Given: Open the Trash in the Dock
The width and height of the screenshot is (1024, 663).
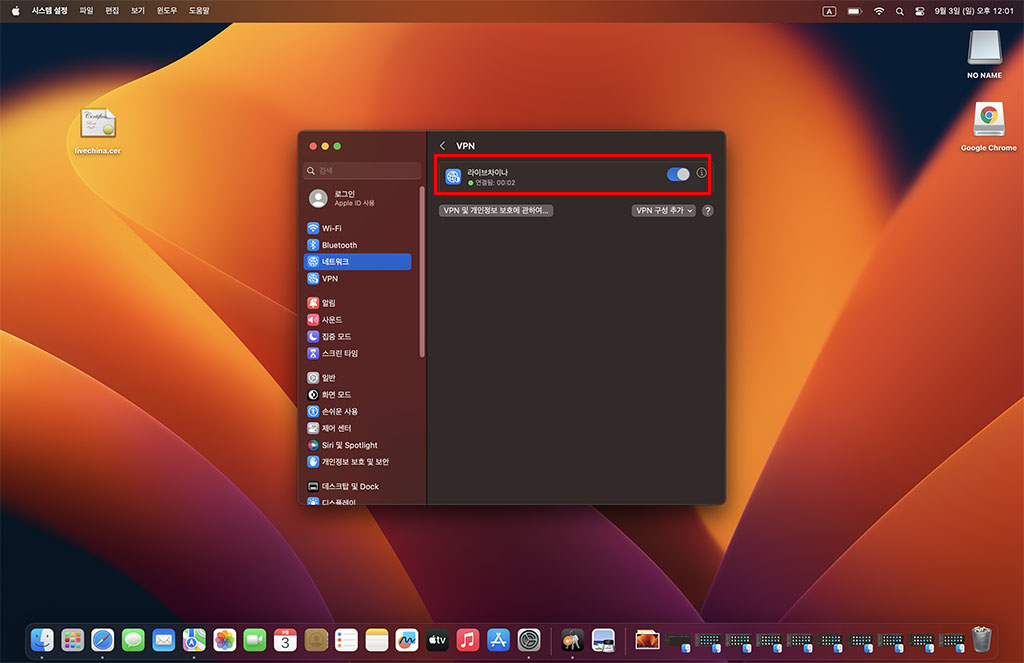Looking at the screenshot, I should (982, 639).
